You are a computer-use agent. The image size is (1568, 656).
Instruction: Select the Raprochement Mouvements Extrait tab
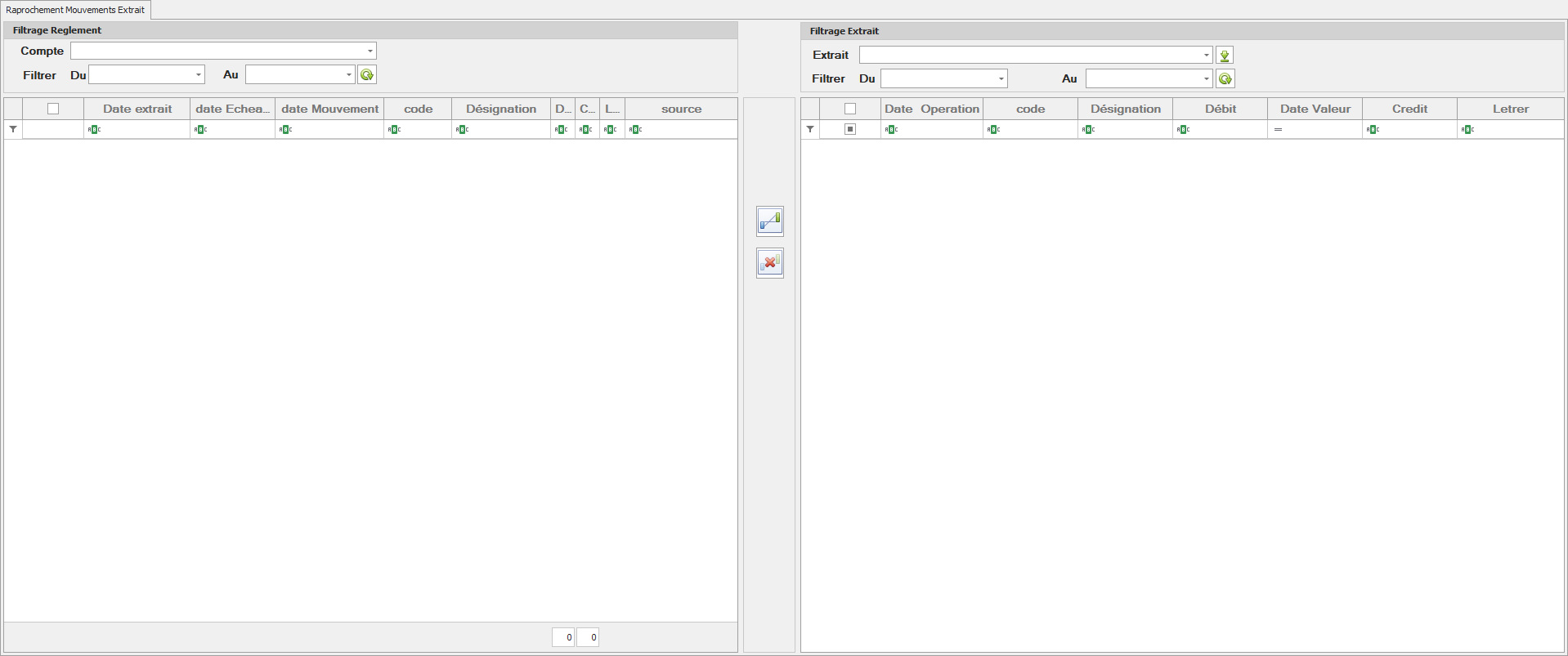[x=75, y=10]
